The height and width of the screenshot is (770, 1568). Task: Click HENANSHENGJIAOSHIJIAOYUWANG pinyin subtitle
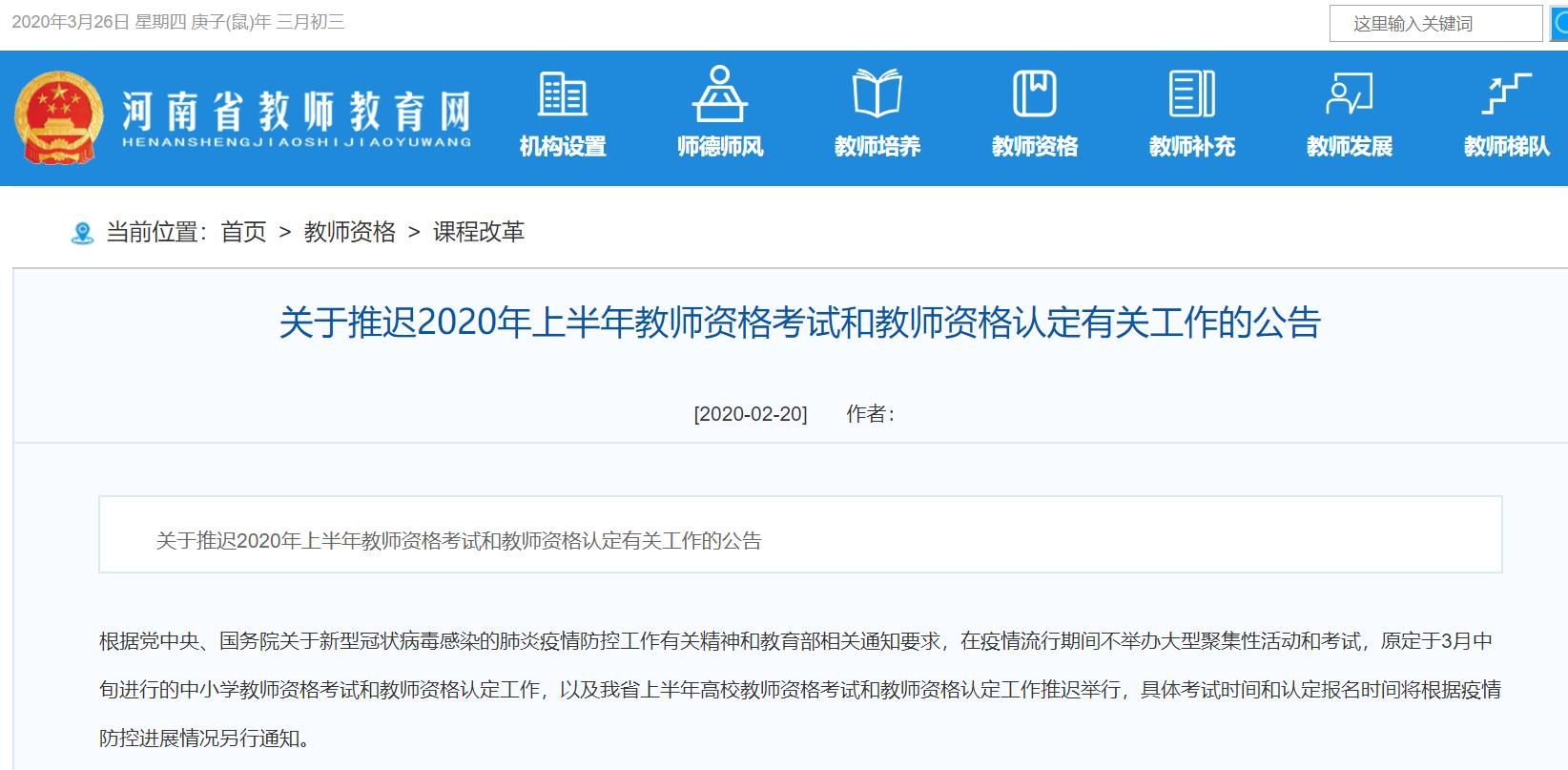pos(297,142)
